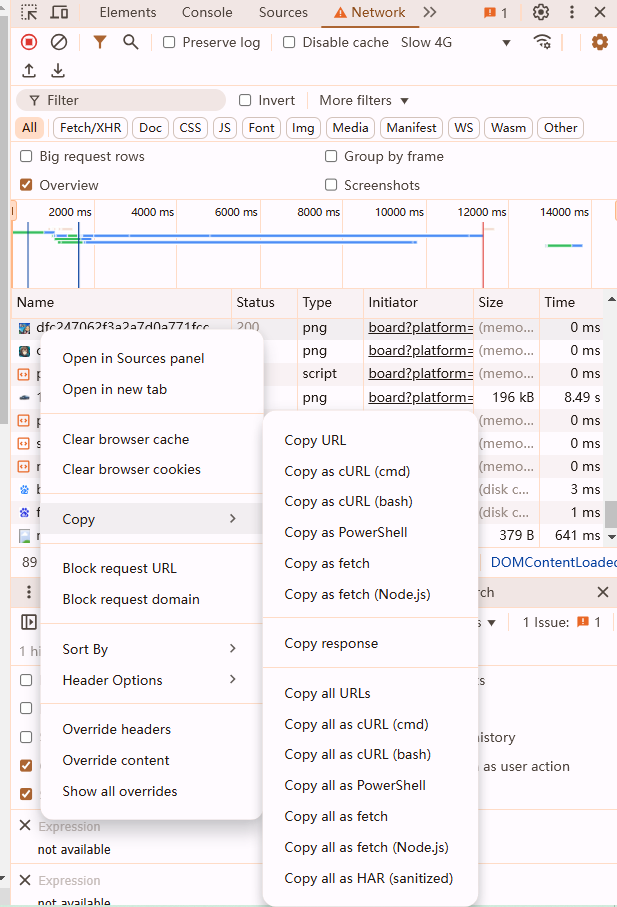617x907 pixels.
Task: Expand the Copy submenu
Action: (152, 519)
